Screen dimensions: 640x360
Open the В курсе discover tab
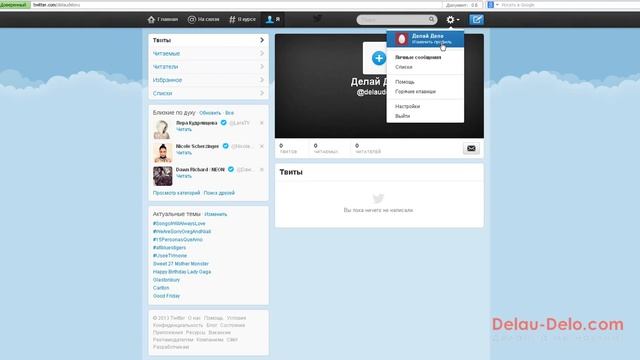[242, 19]
